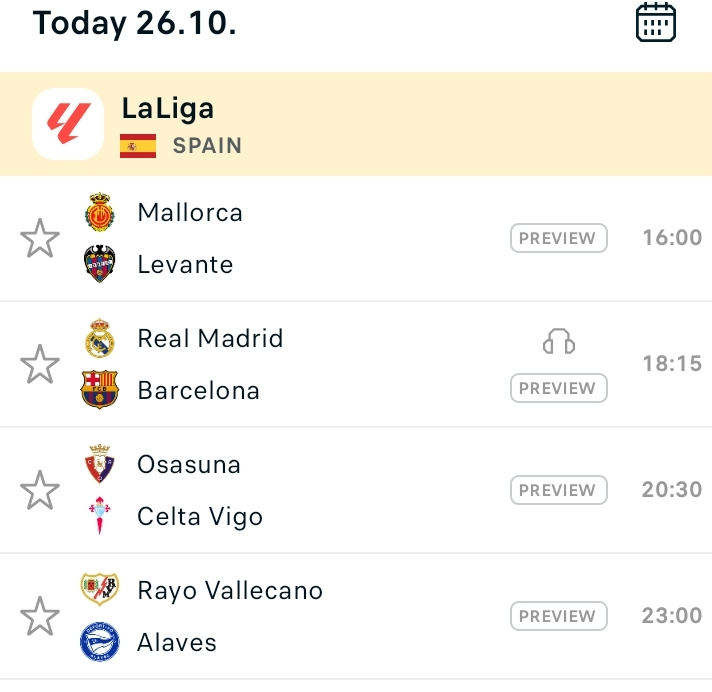
Task: Toggle favorite star for Rayo Vallecano match
Action: pos(40,617)
